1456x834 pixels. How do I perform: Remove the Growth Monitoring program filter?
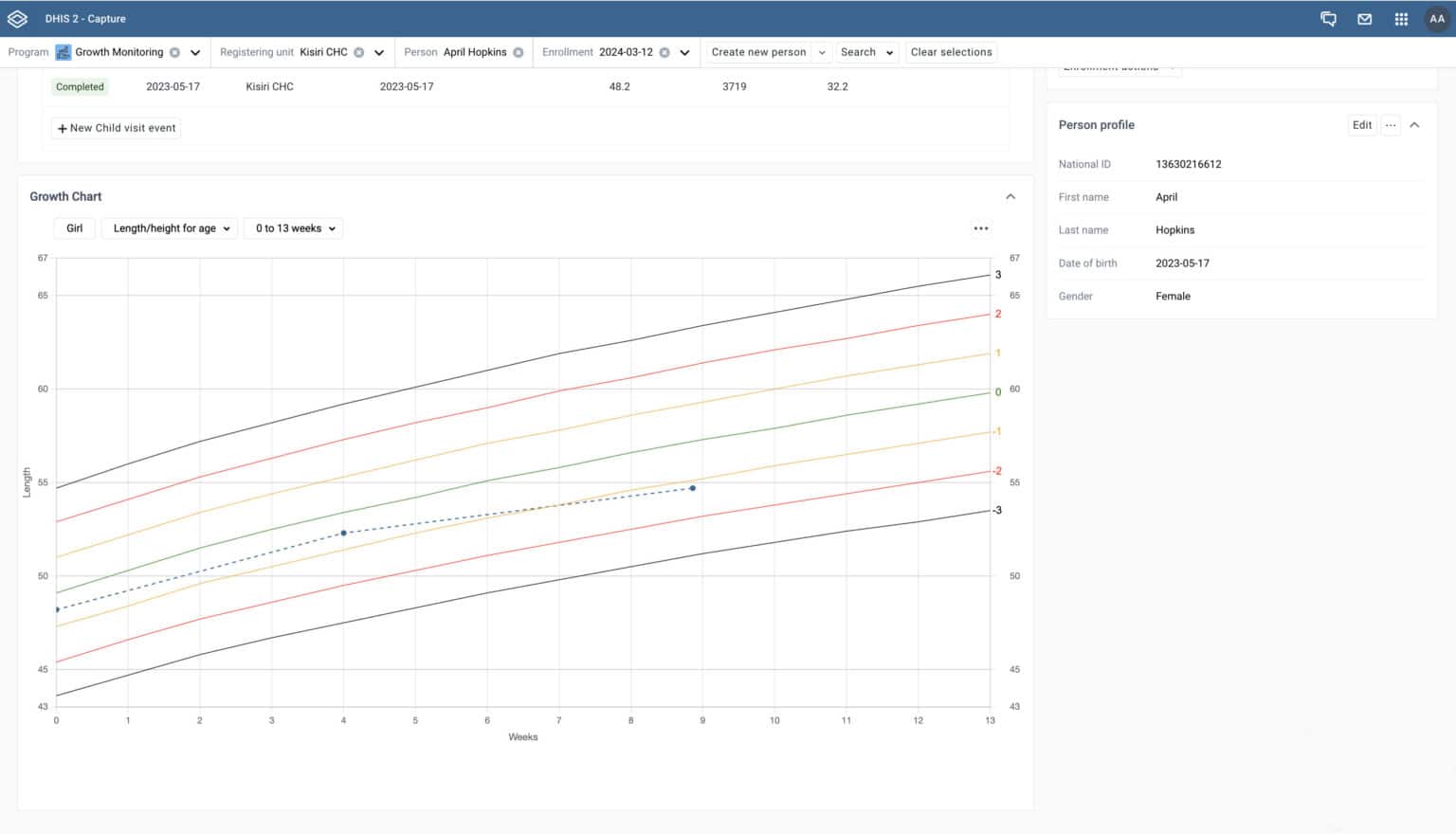pos(173,52)
